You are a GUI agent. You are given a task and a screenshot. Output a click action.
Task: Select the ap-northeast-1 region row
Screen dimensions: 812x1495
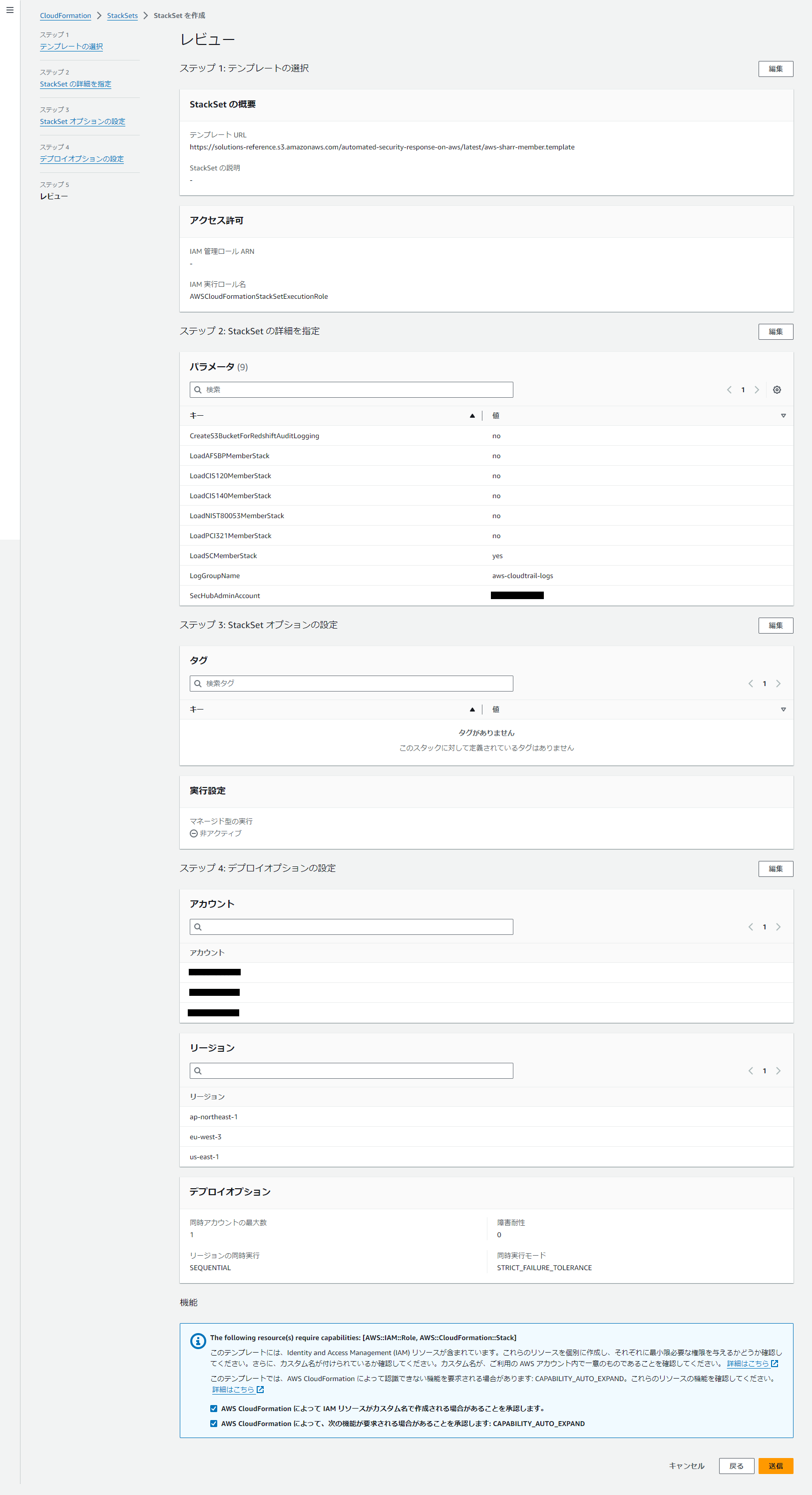486,1117
